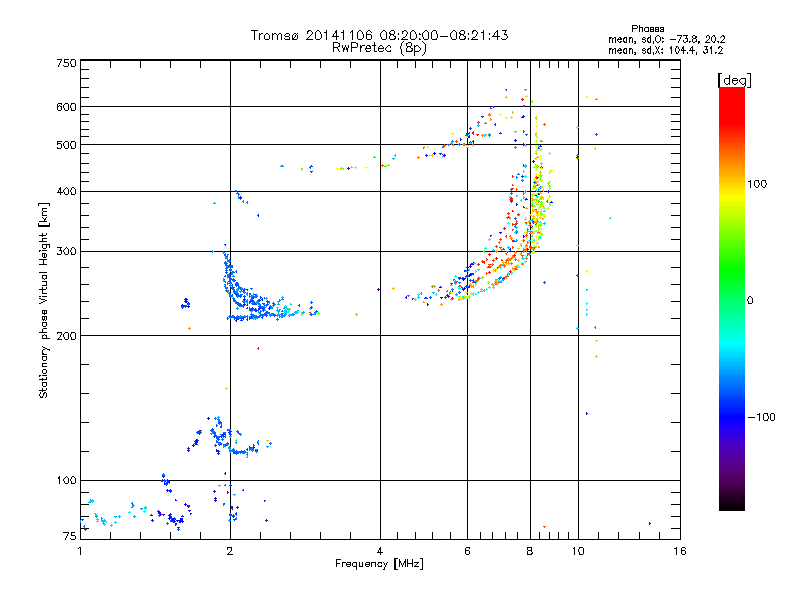Click the 400 tick label on height axis

tap(66, 191)
